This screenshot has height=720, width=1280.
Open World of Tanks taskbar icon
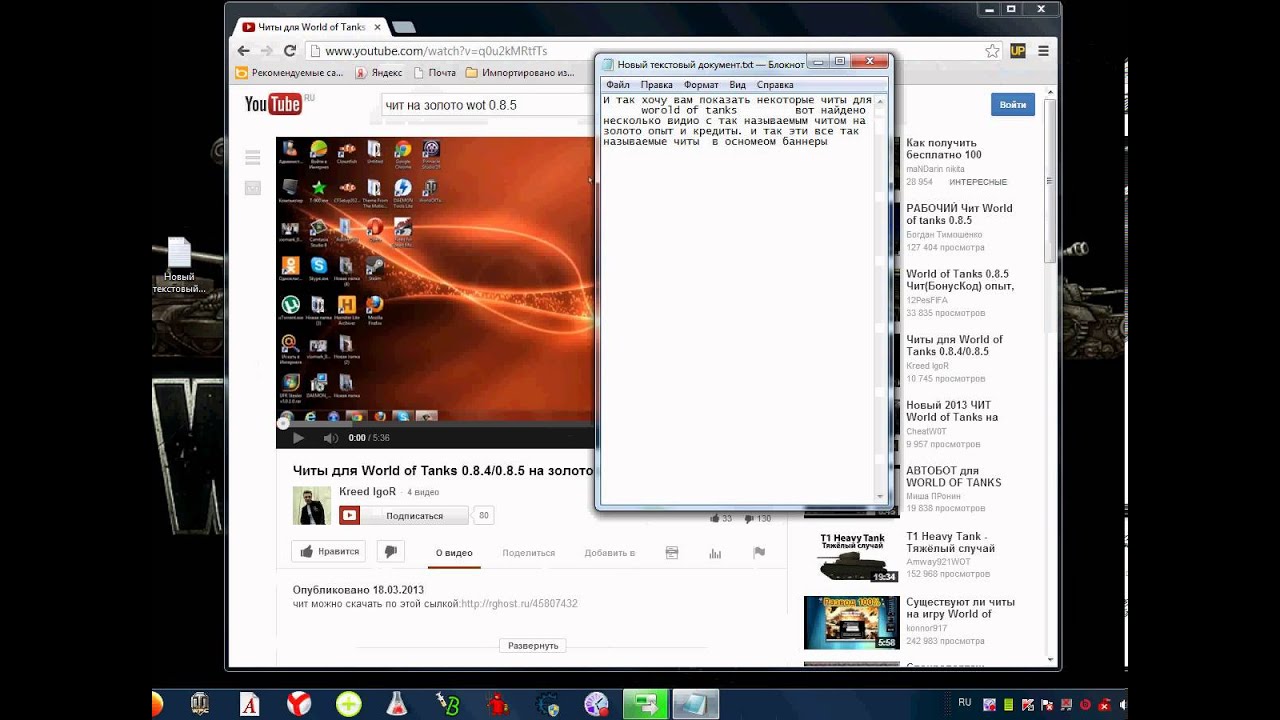pos(200,704)
